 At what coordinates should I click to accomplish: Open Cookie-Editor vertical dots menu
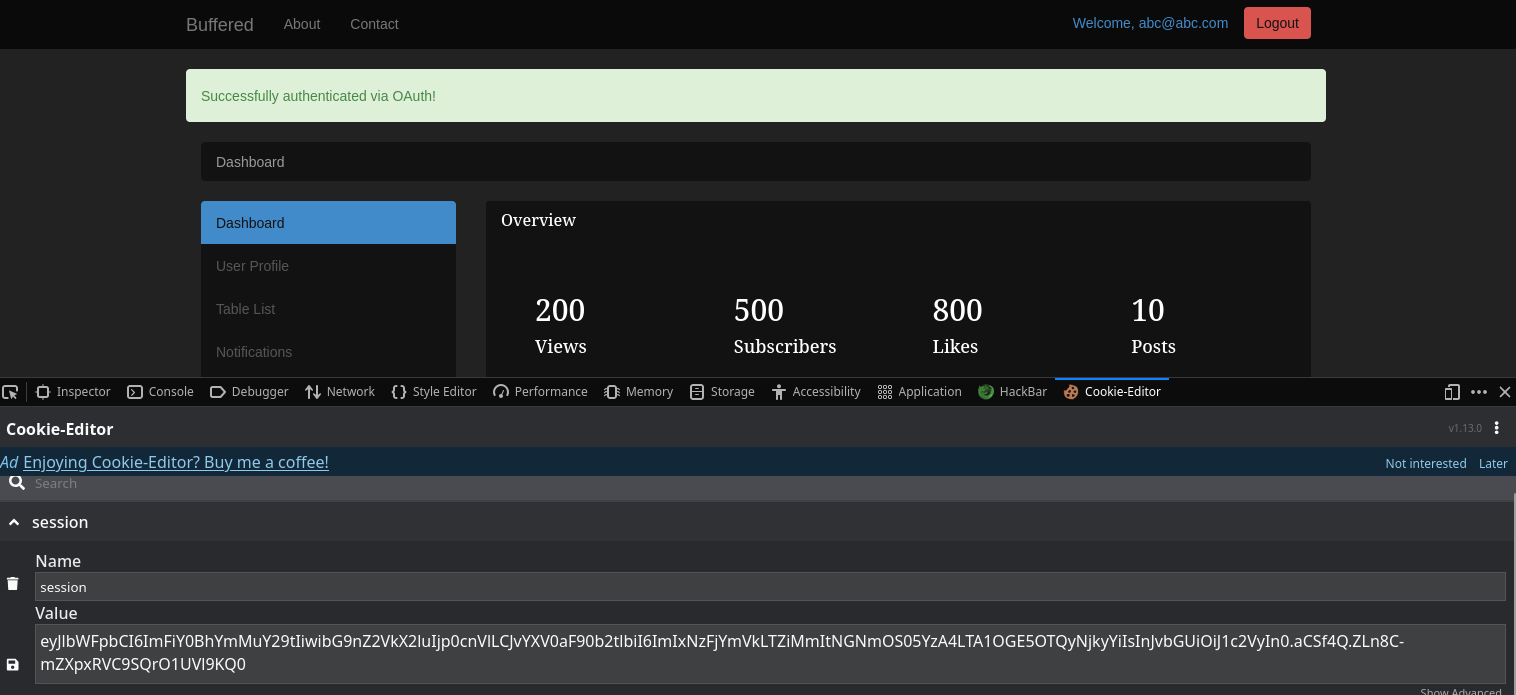[1496, 428]
